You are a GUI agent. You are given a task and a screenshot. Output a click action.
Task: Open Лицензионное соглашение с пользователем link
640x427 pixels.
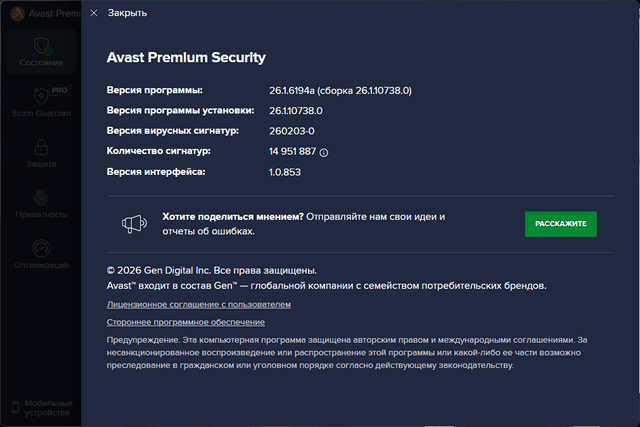coord(198,304)
